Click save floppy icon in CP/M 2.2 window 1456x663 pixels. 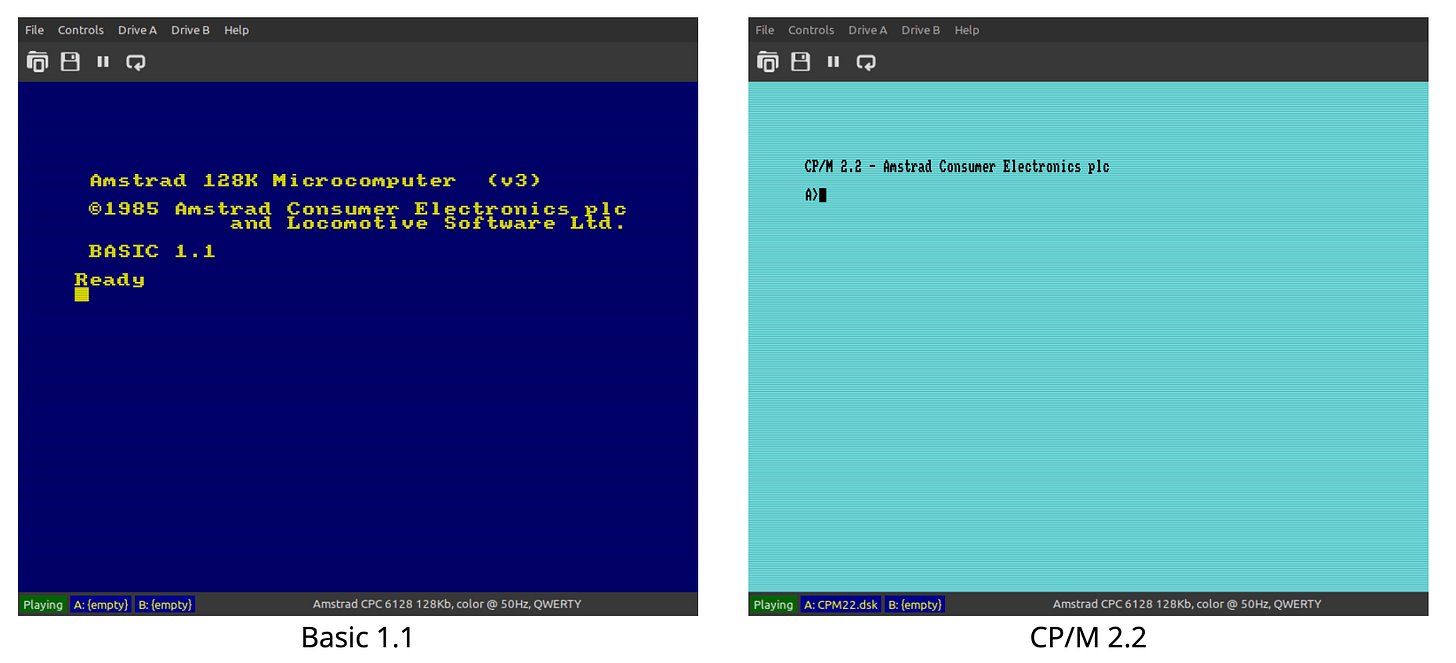coord(800,62)
